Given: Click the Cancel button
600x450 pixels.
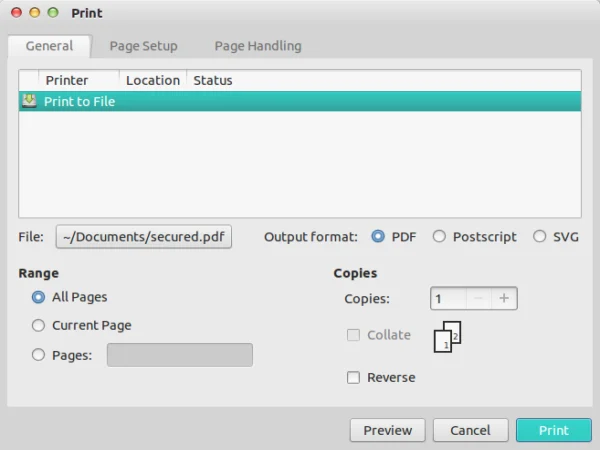Looking at the screenshot, I should click(x=470, y=430).
